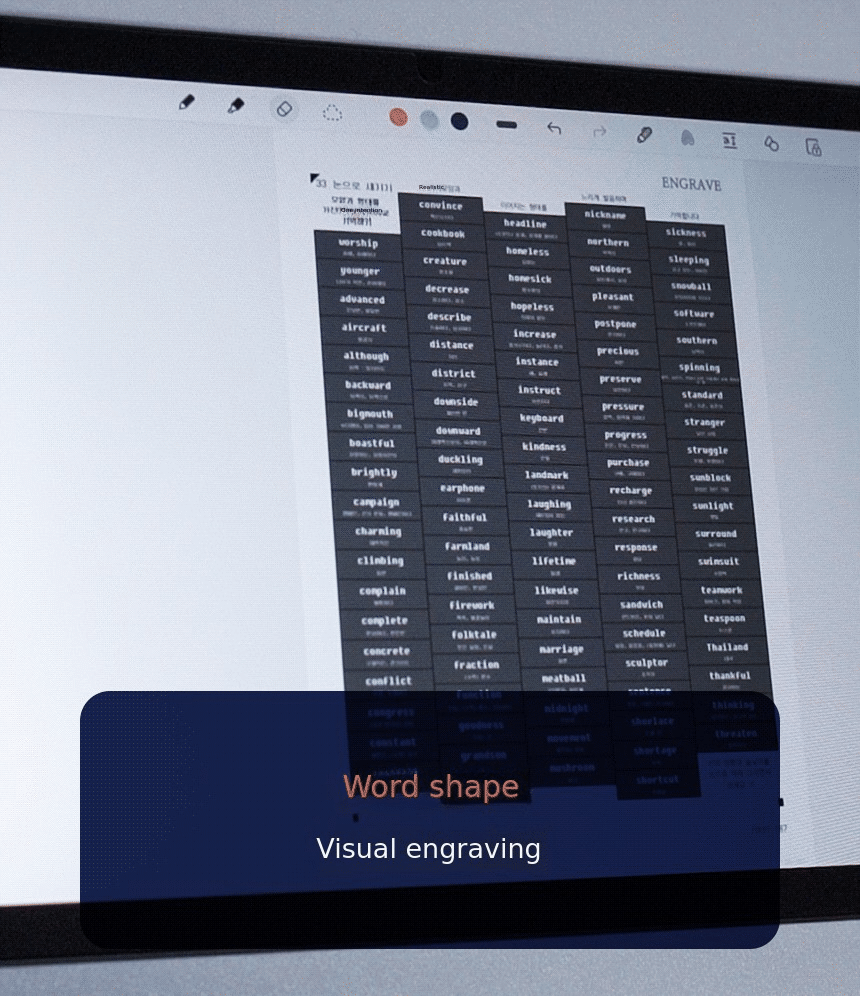Tap the page lock icon
The height and width of the screenshot is (996, 860).
(x=813, y=147)
